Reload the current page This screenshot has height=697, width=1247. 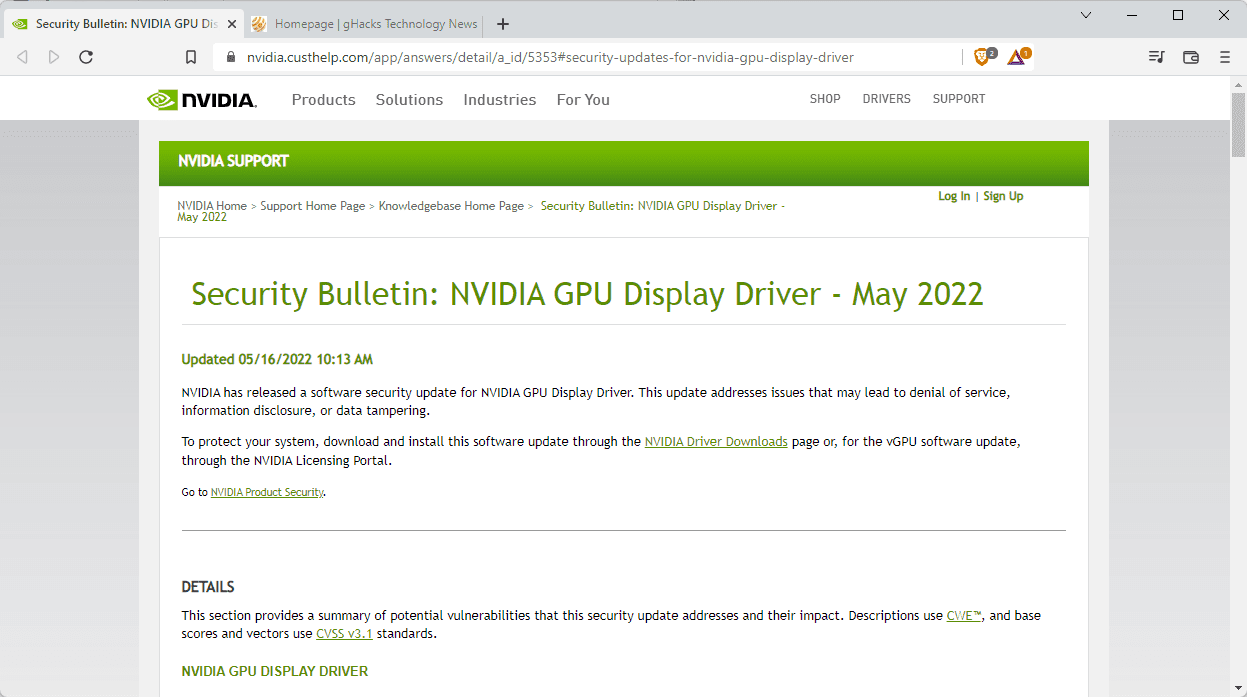(x=86, y=57)
